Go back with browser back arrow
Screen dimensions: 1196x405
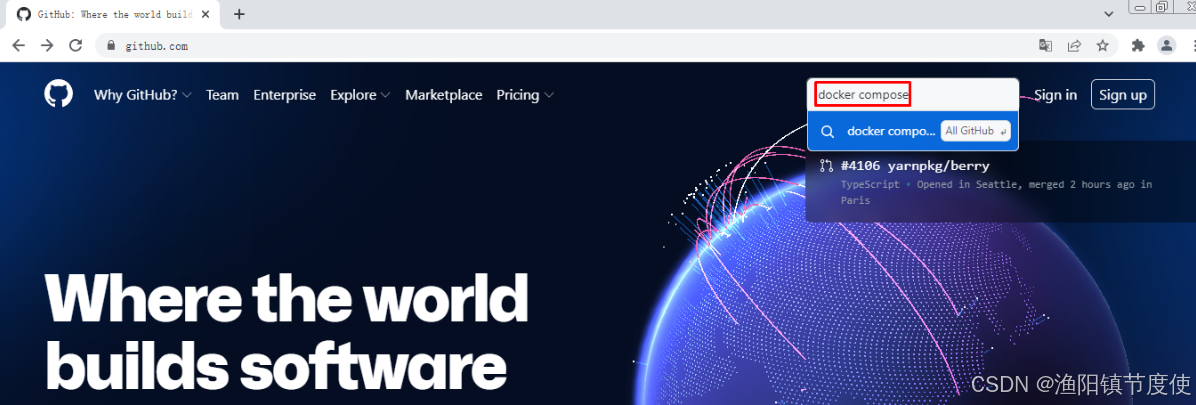19,46
